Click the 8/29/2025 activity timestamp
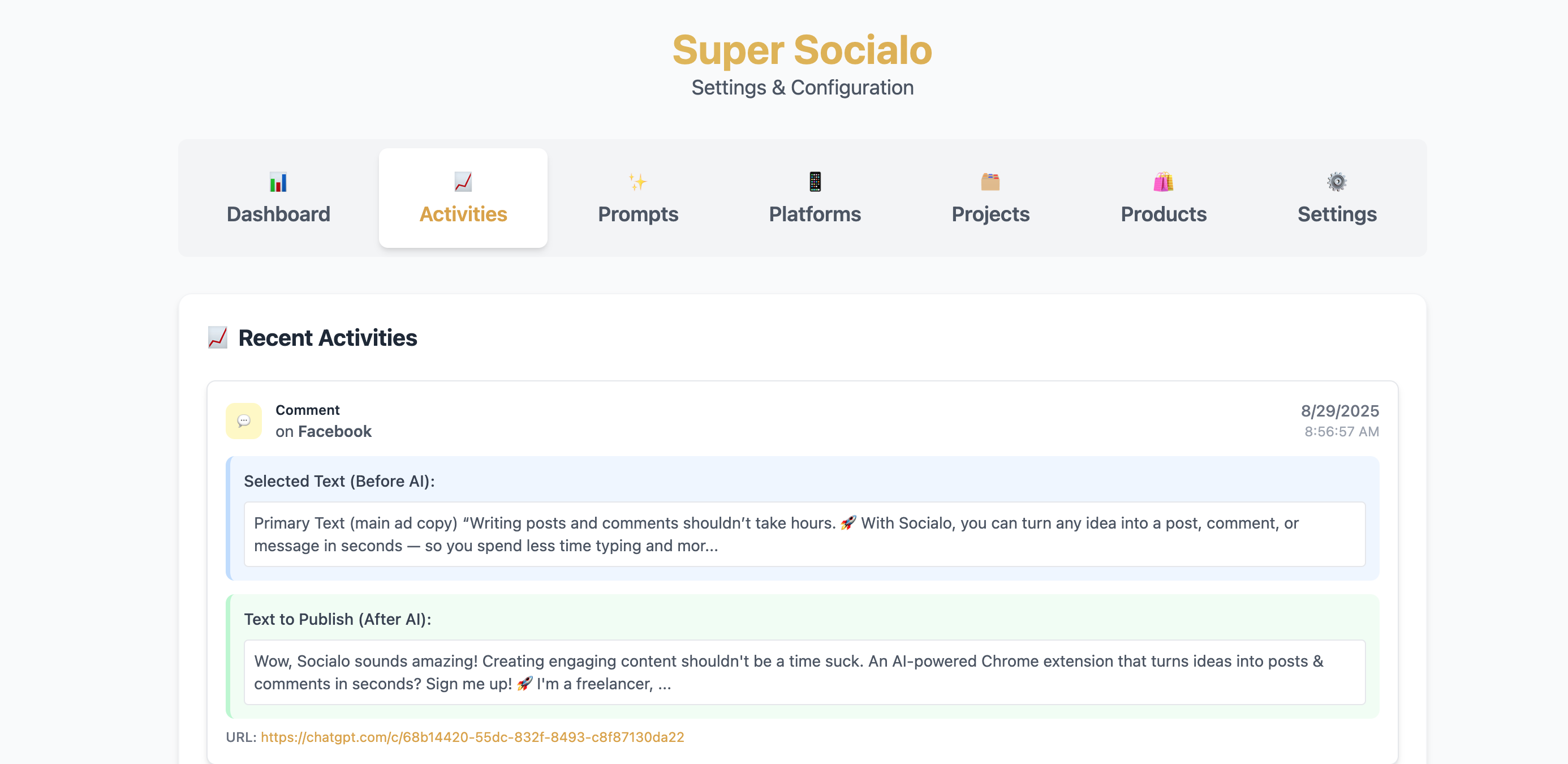Image resolution: width=1568 pixels, height=764 pixels. click(1339, 411)
